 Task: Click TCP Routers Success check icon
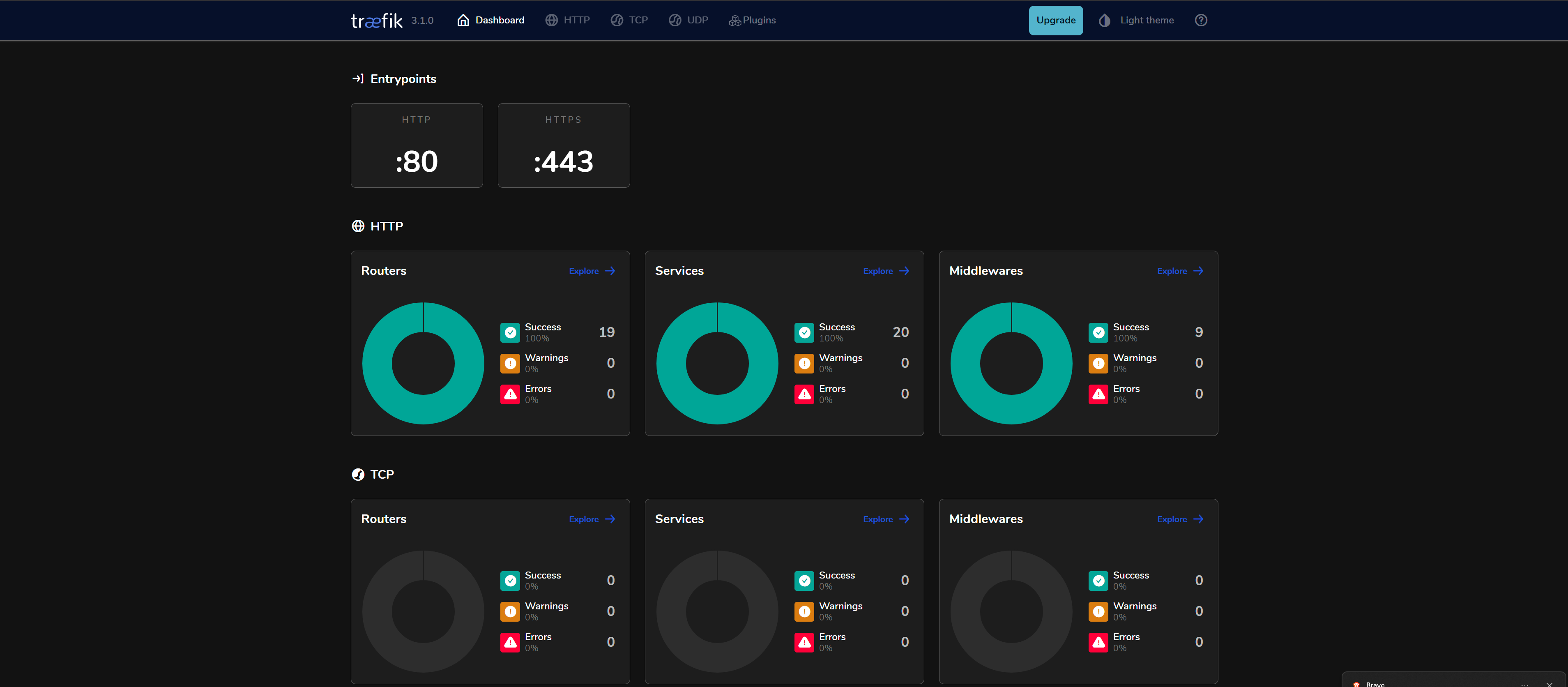pyautogui.click(x=510, y=581)
